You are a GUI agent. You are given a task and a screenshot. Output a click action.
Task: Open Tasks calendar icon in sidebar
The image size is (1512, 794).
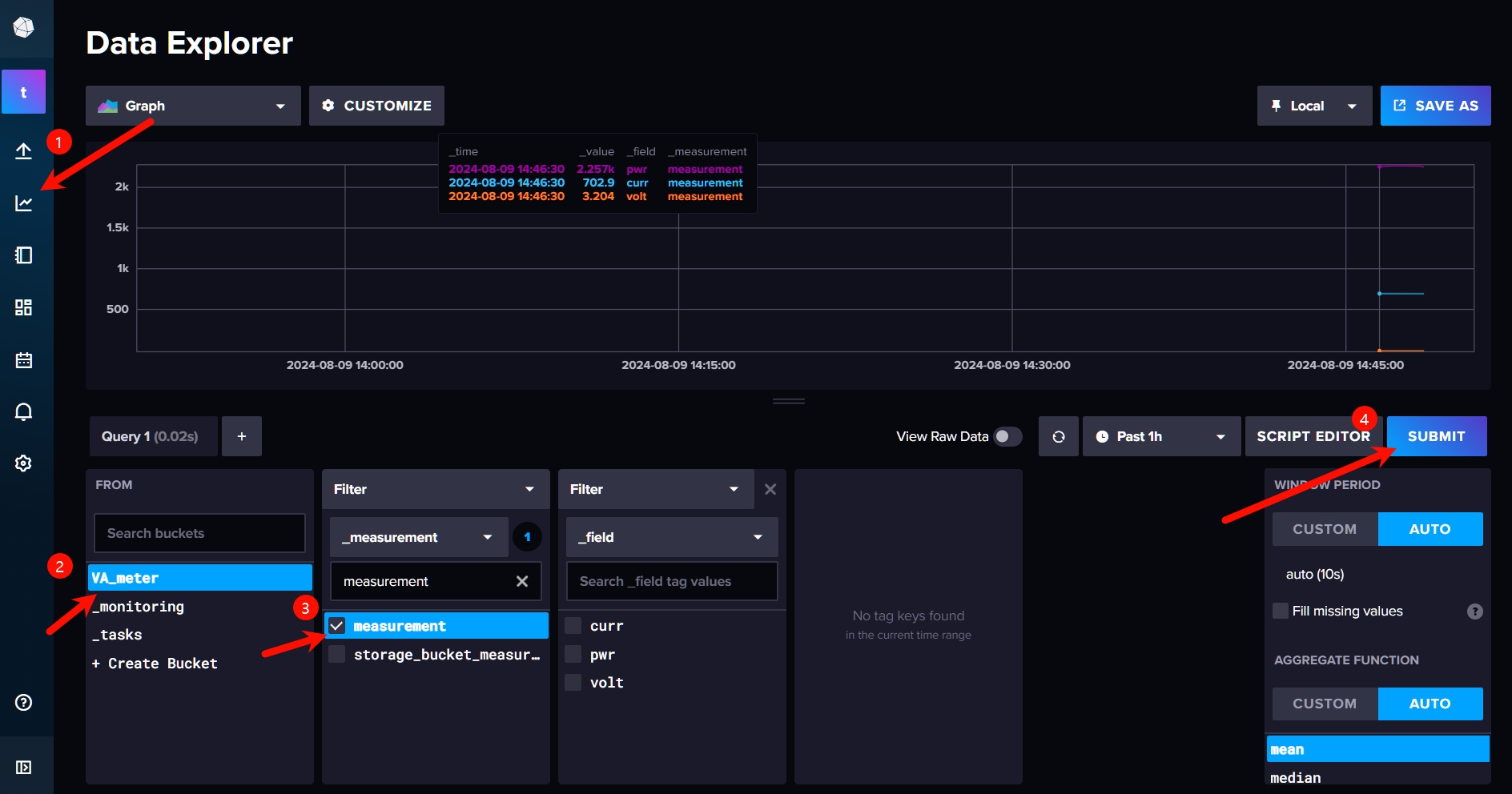(23, 359)
